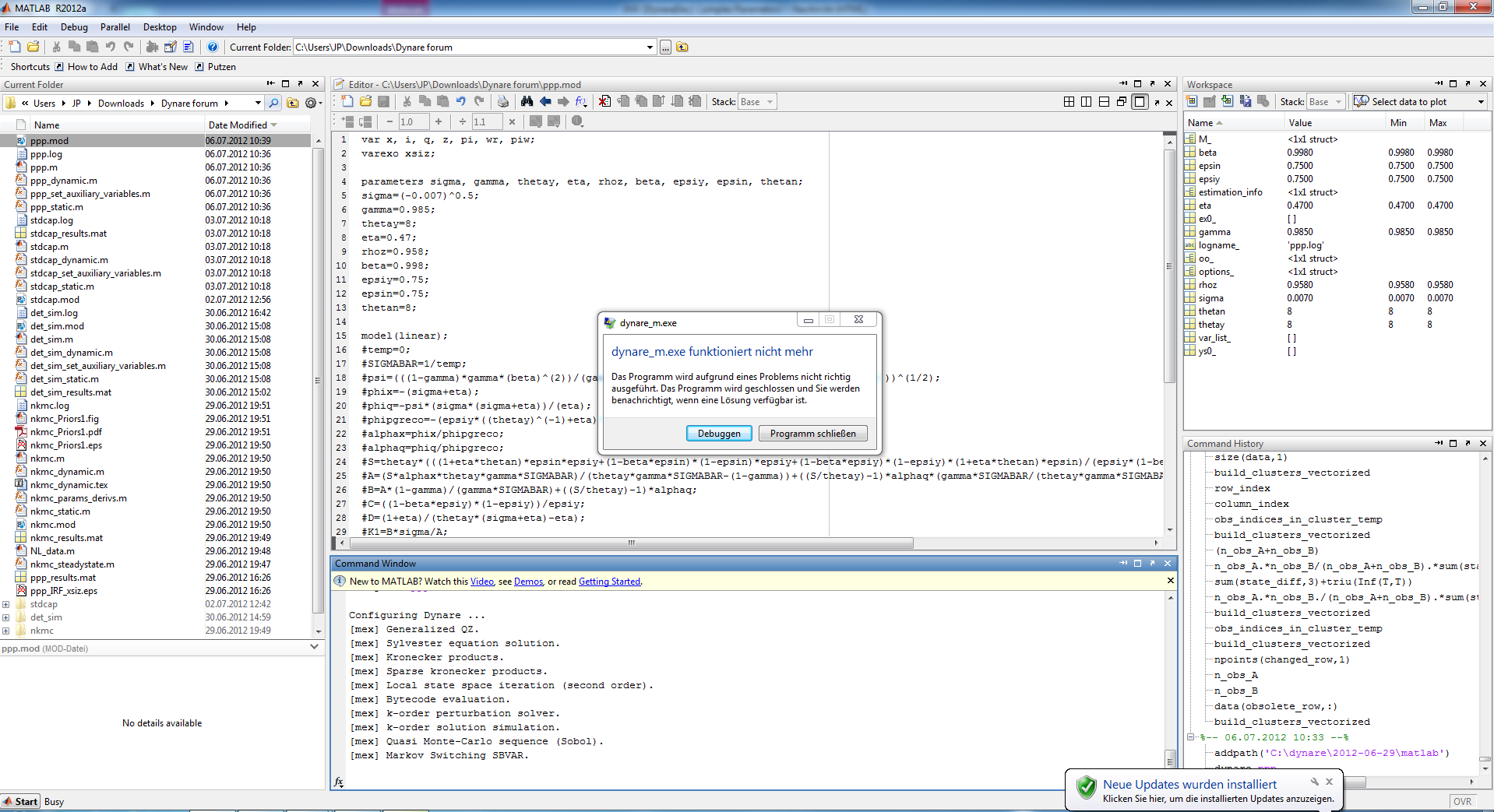The height and width of the screenshot is (812, 1494).
Task: Evaluate cell and advance icon
Action: coord(365,121)
